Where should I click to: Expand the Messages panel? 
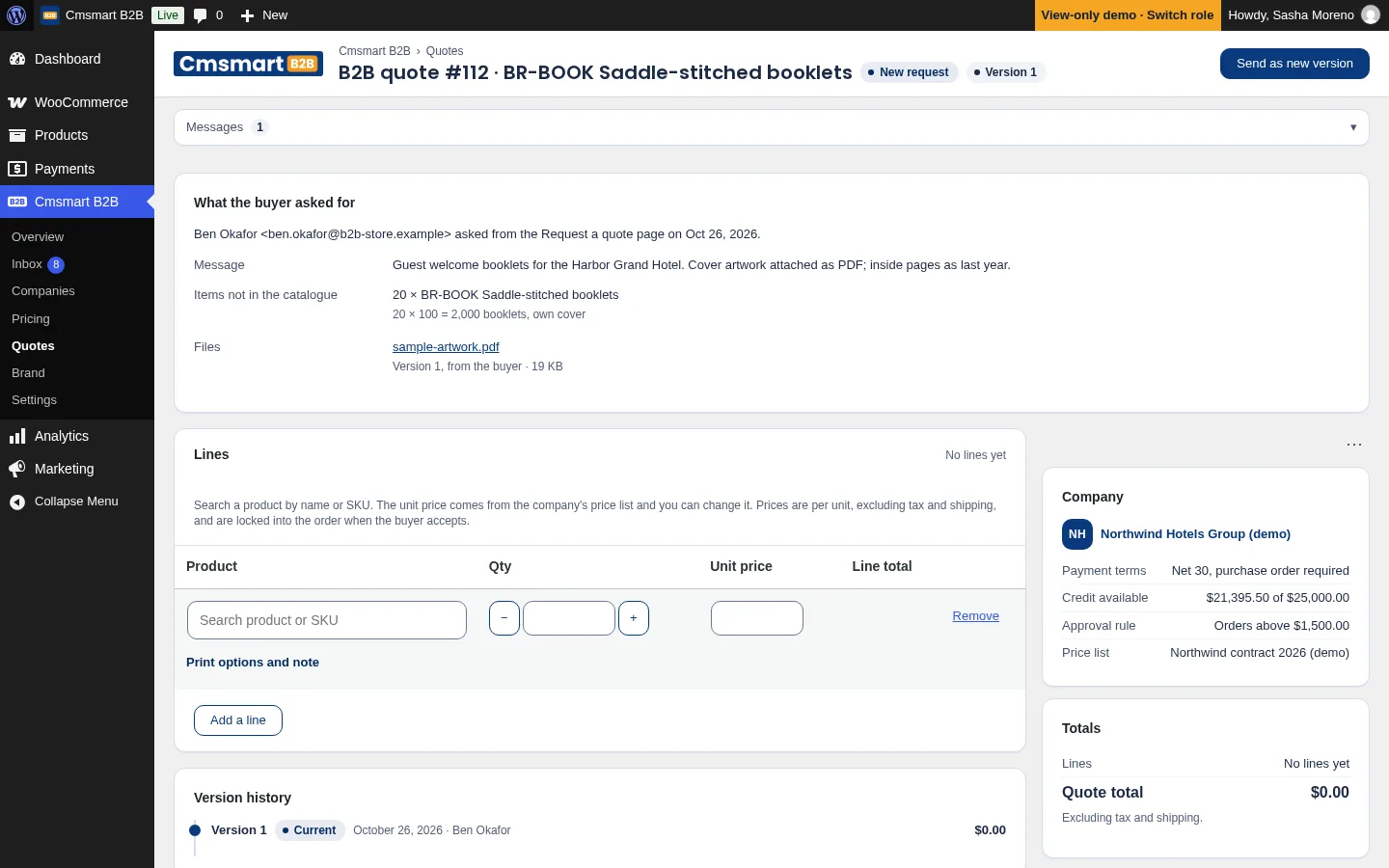click(772, 127)
